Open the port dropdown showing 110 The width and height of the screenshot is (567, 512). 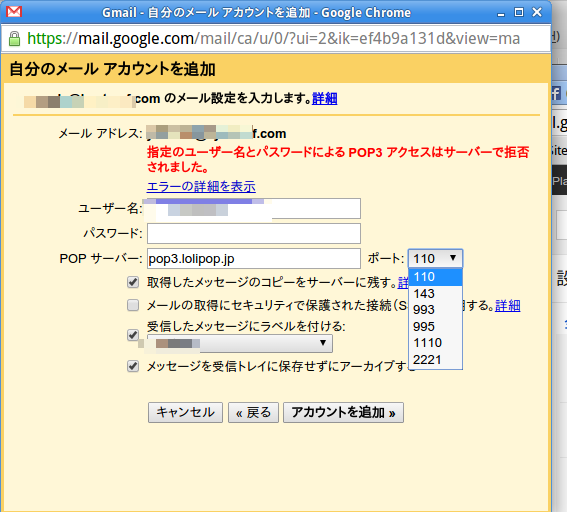[435, 259]
